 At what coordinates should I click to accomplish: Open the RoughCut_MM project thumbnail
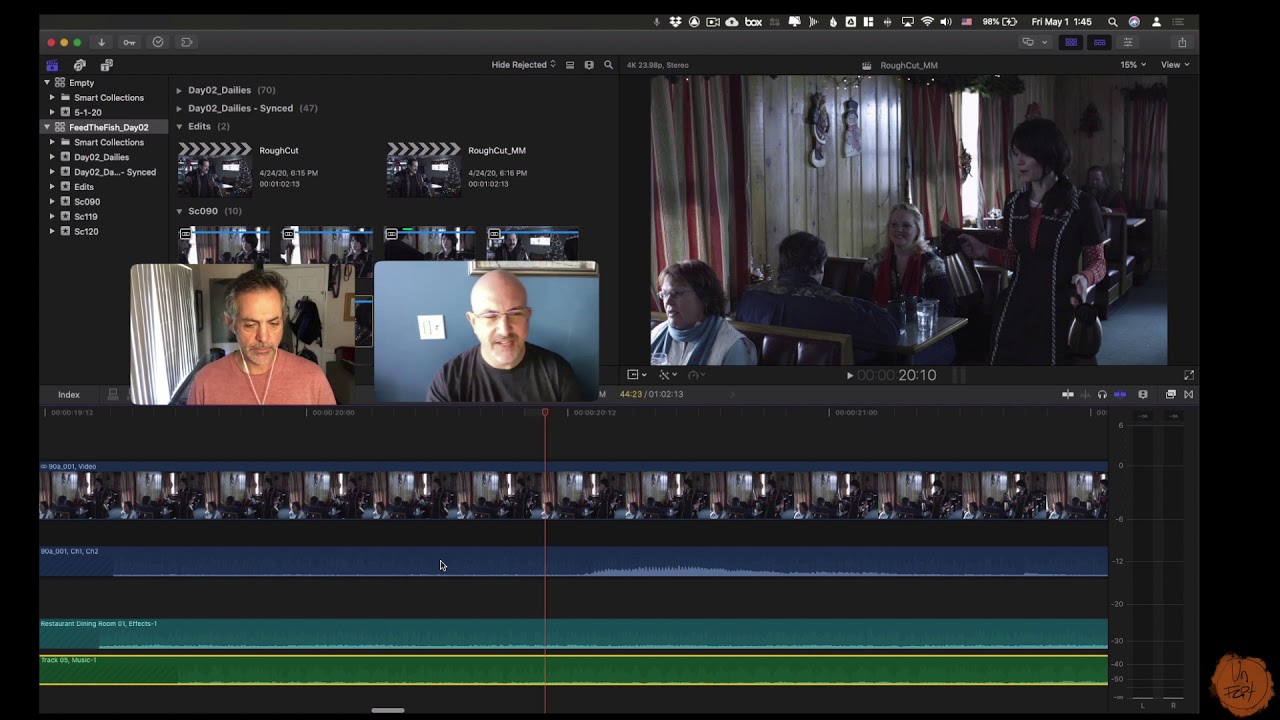(x=424, y=169)
